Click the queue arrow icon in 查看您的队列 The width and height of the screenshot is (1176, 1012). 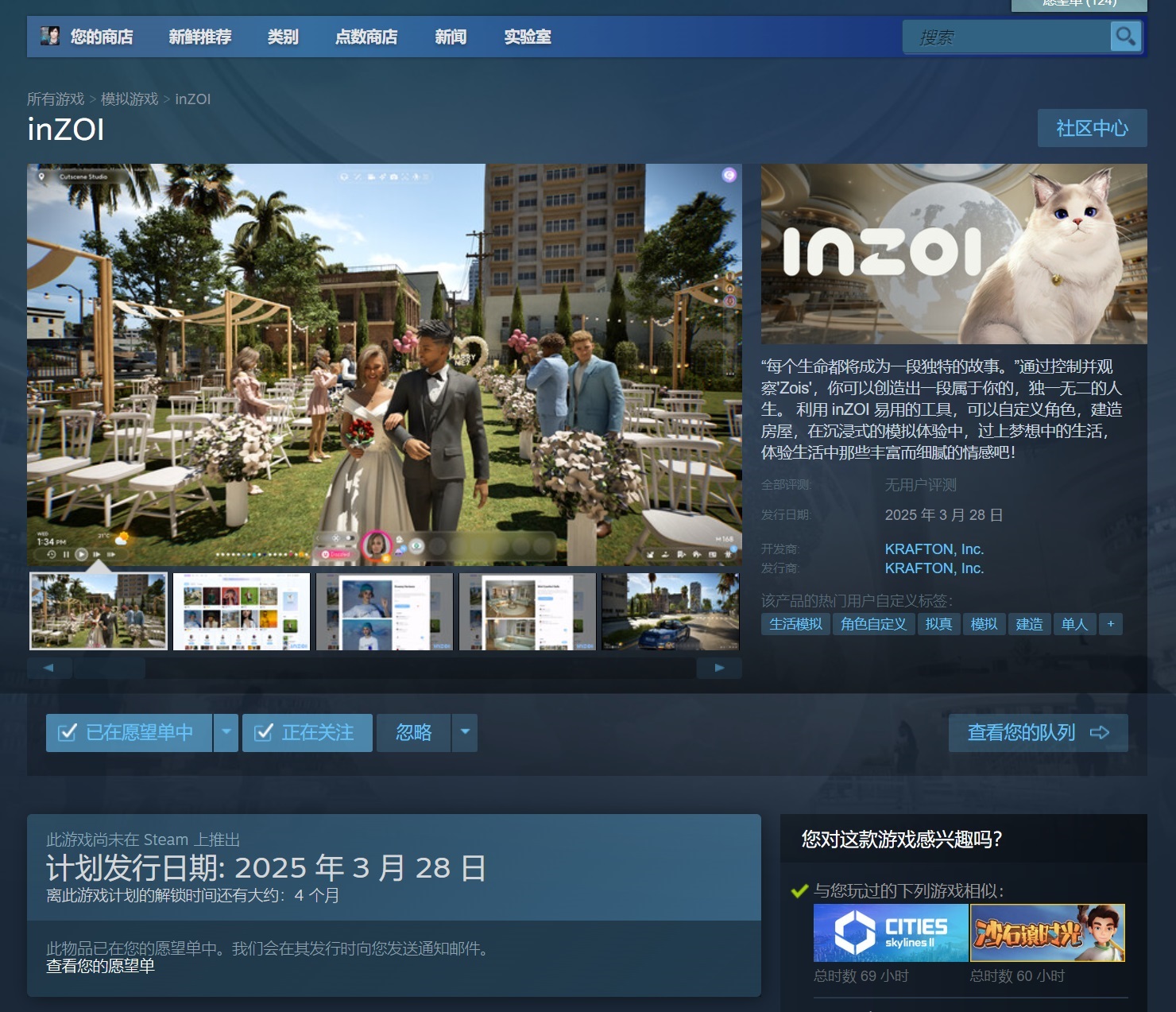[1100, 732]
